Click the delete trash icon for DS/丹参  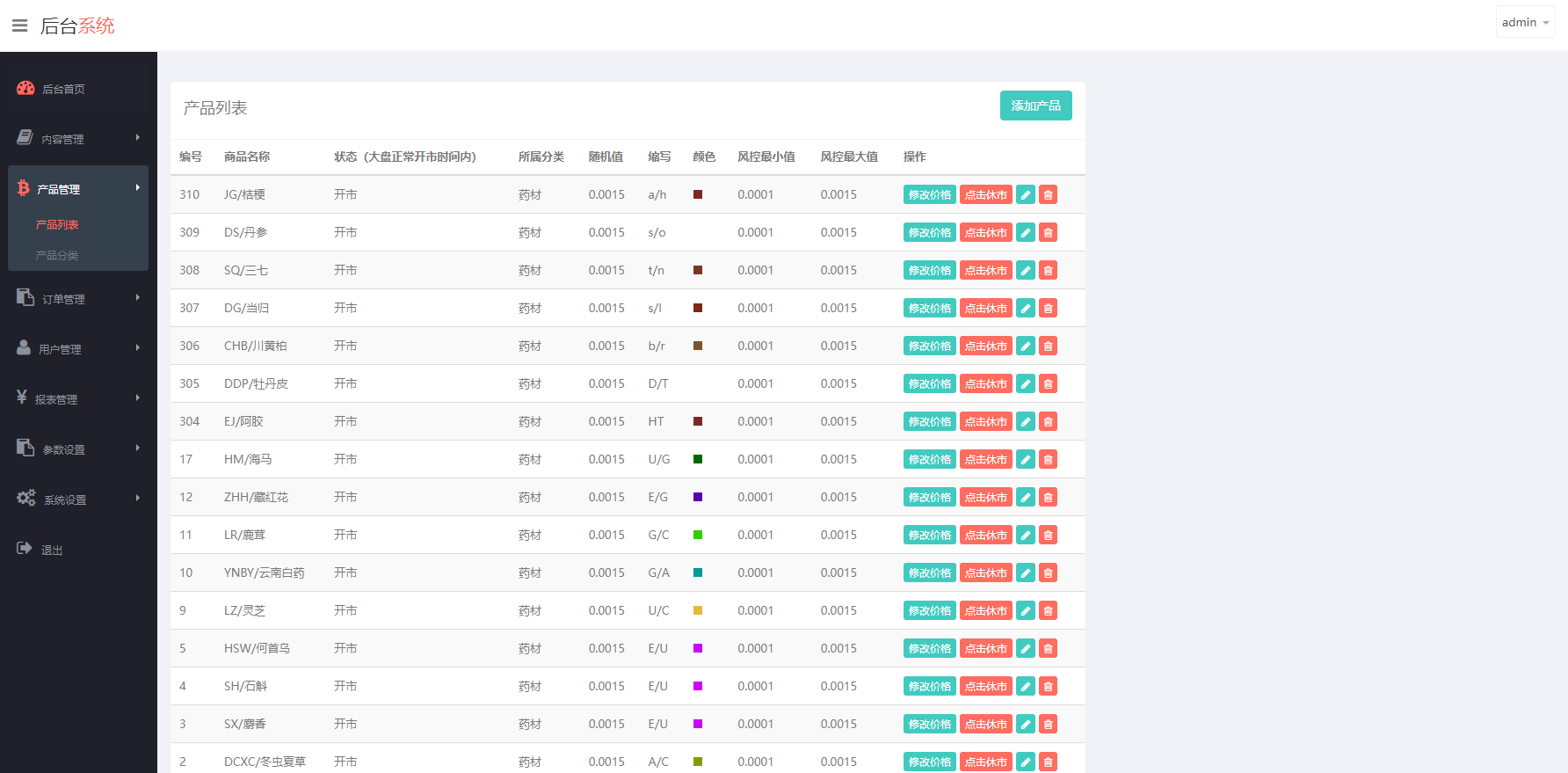[1048, 232]
